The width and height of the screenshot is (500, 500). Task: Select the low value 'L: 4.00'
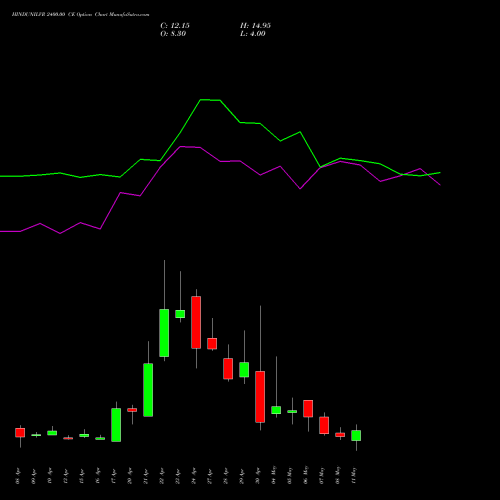(253, 34)
